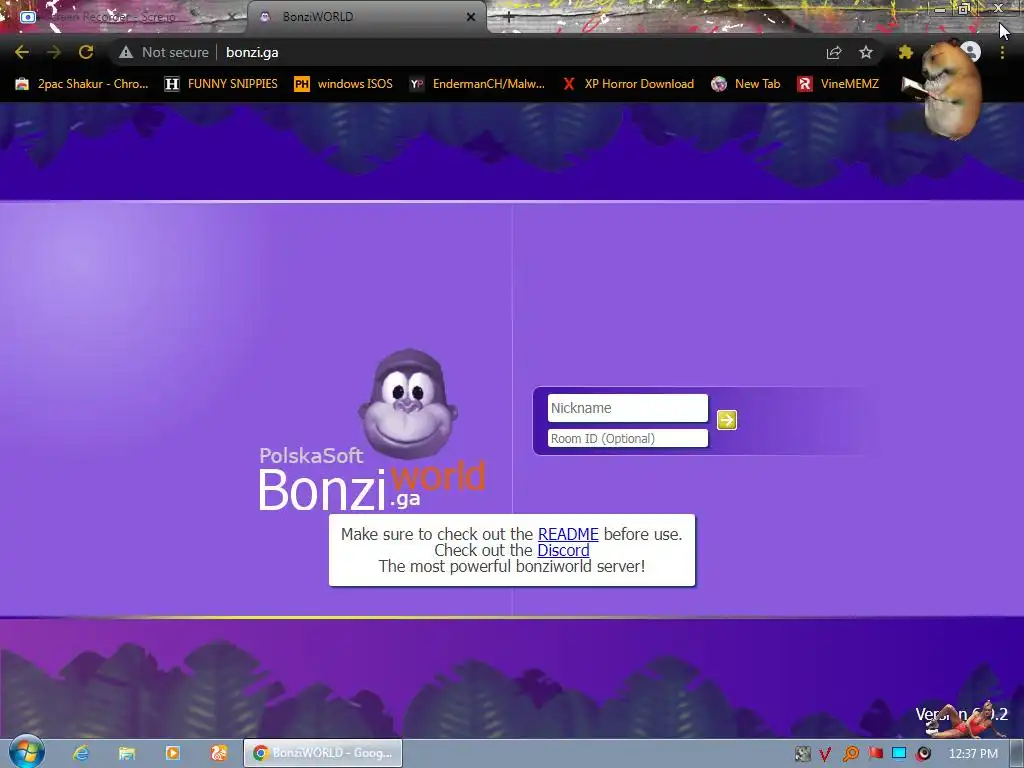Open the Not secure site info warning

164,52
